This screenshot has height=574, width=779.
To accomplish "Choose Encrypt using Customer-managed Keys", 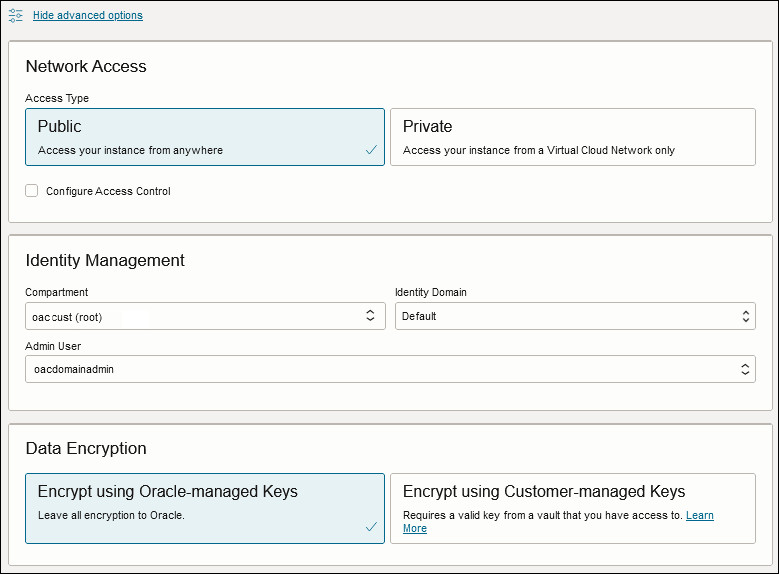I will (x=572, y=500).
